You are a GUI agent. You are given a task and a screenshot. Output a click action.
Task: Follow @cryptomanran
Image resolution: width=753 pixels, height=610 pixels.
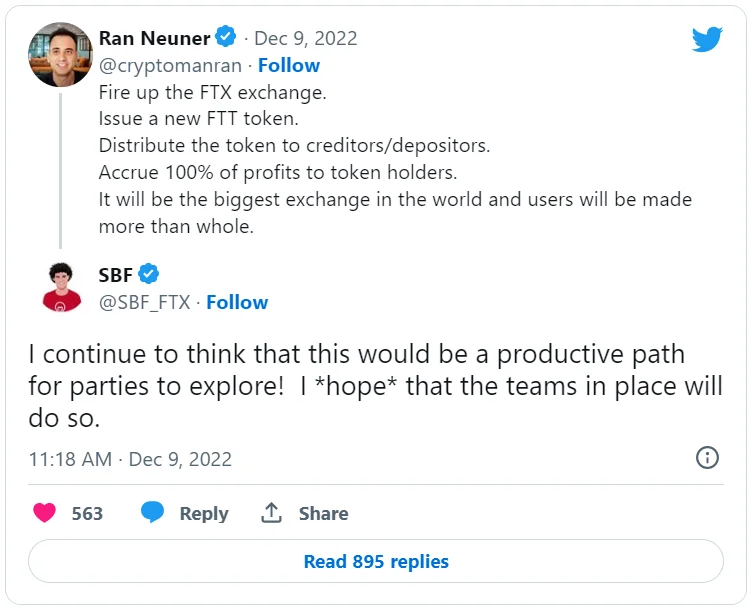point(289,65)
